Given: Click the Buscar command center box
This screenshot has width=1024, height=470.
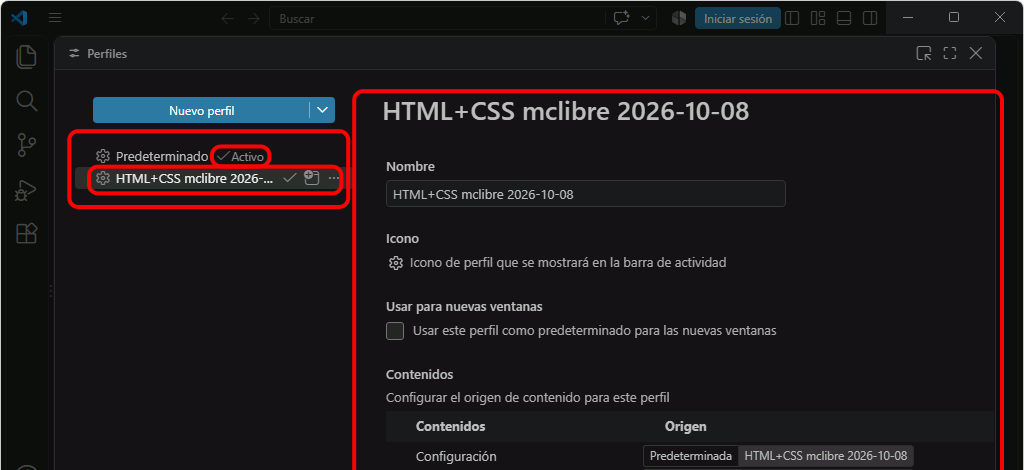Looking at the screenshot, I should tap(438, 18).
